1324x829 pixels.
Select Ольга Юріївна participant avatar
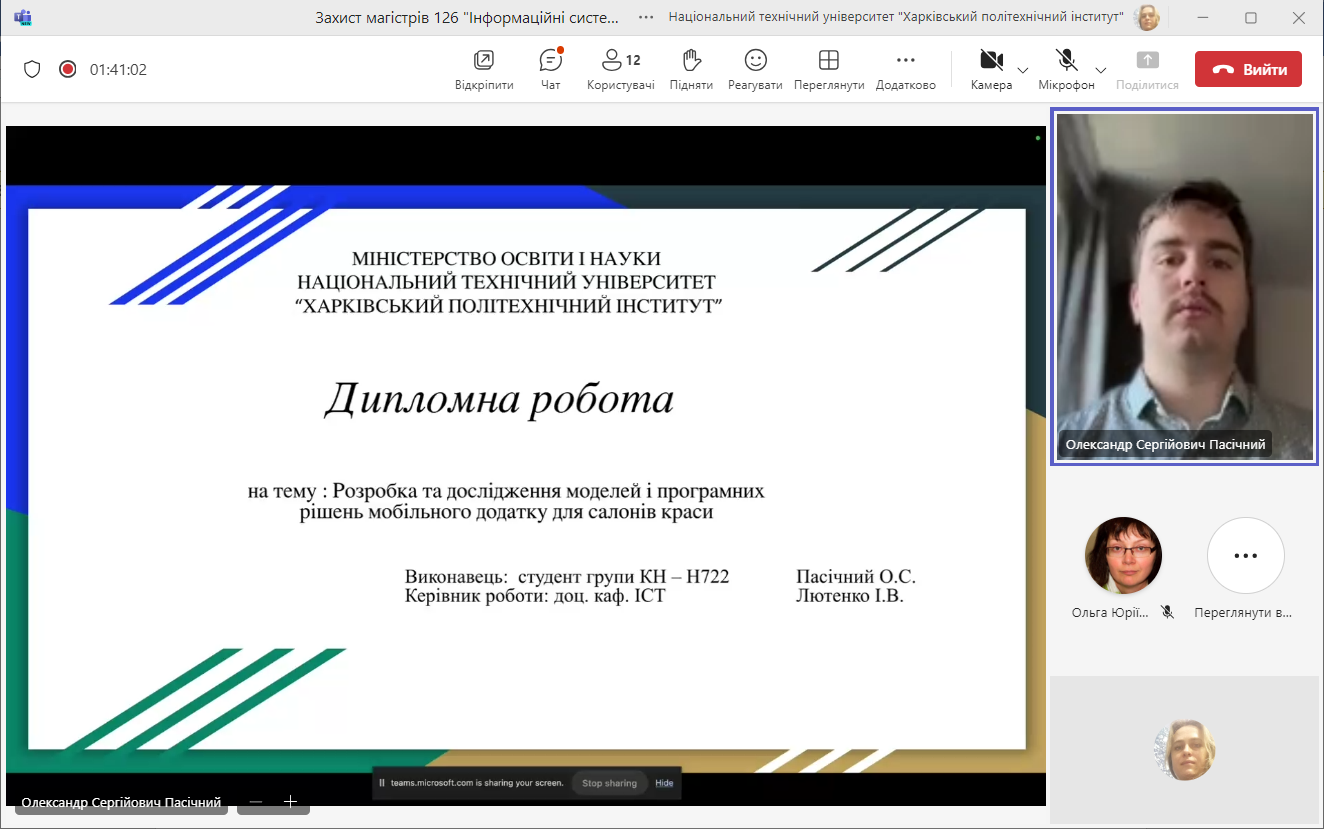[1123, 556]
